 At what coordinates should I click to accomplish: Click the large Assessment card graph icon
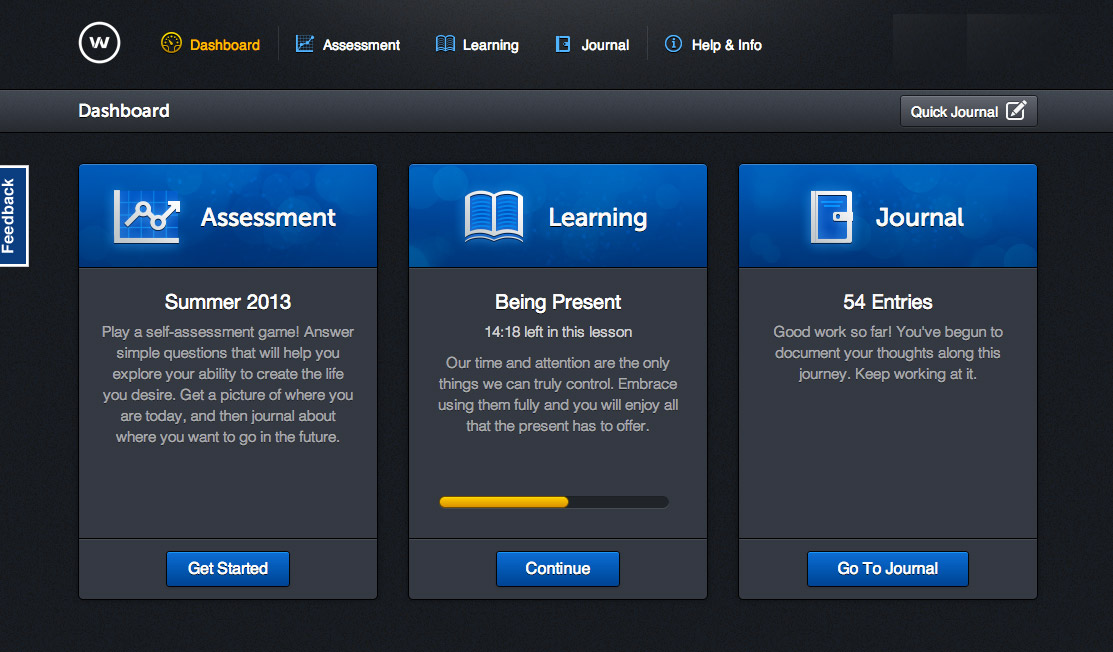pyautogui.click(x=147, y=216)
